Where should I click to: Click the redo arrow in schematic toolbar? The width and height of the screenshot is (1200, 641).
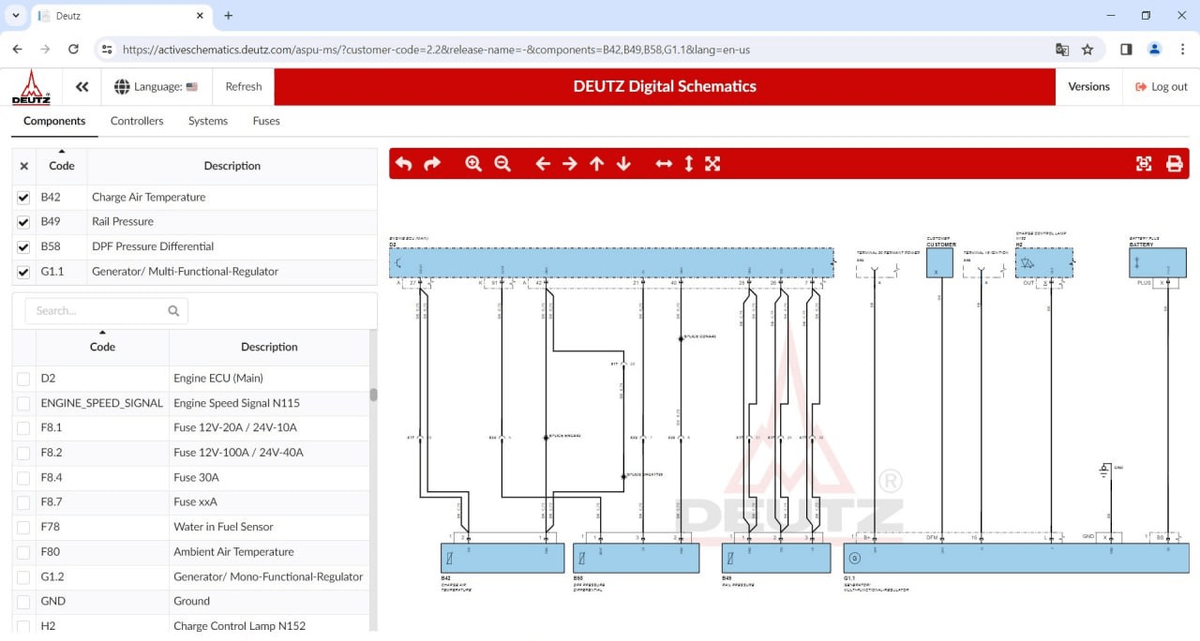pos(432,164)
